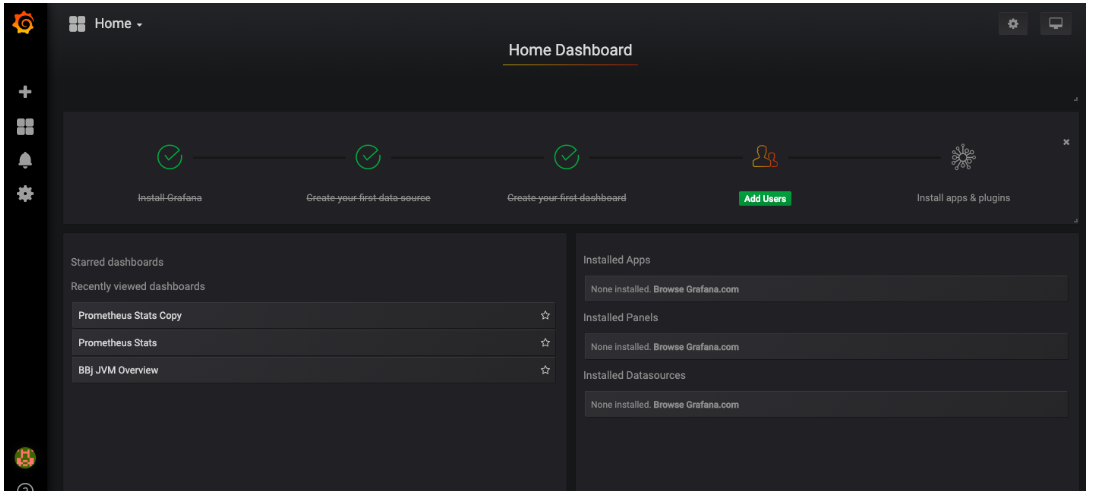Close the getting started panel
1095x491 pixels.
click(1066, 142)
